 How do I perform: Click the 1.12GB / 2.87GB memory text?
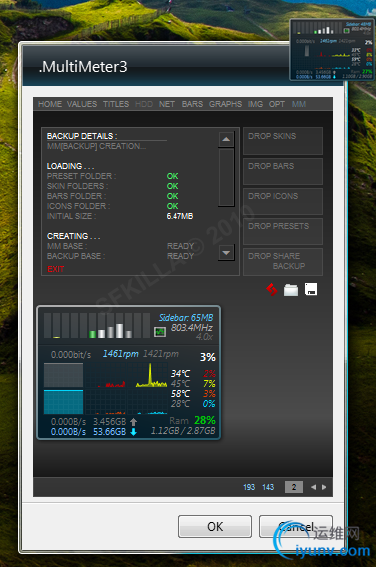183,431
